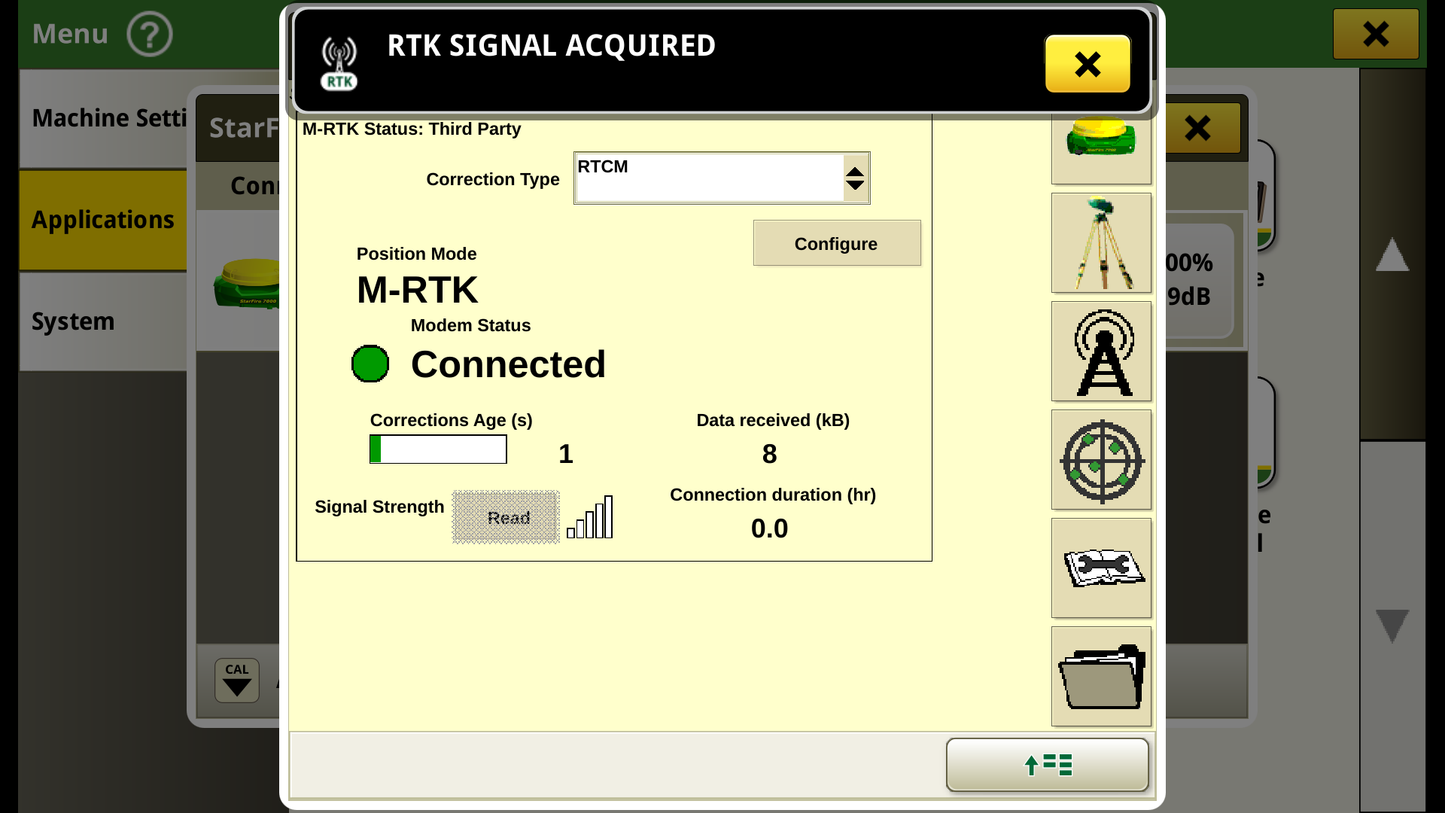
Task: Click the Configure button
Action: coord(836,243)
